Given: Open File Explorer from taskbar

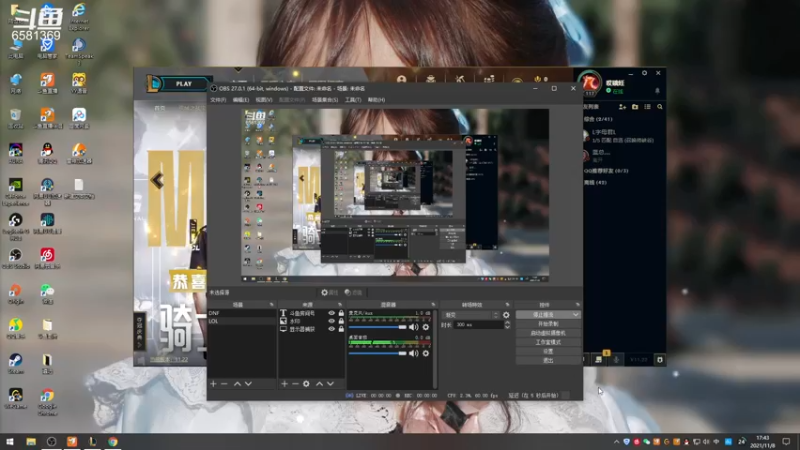Looking at the screenshot, I should tap(31, 441).
